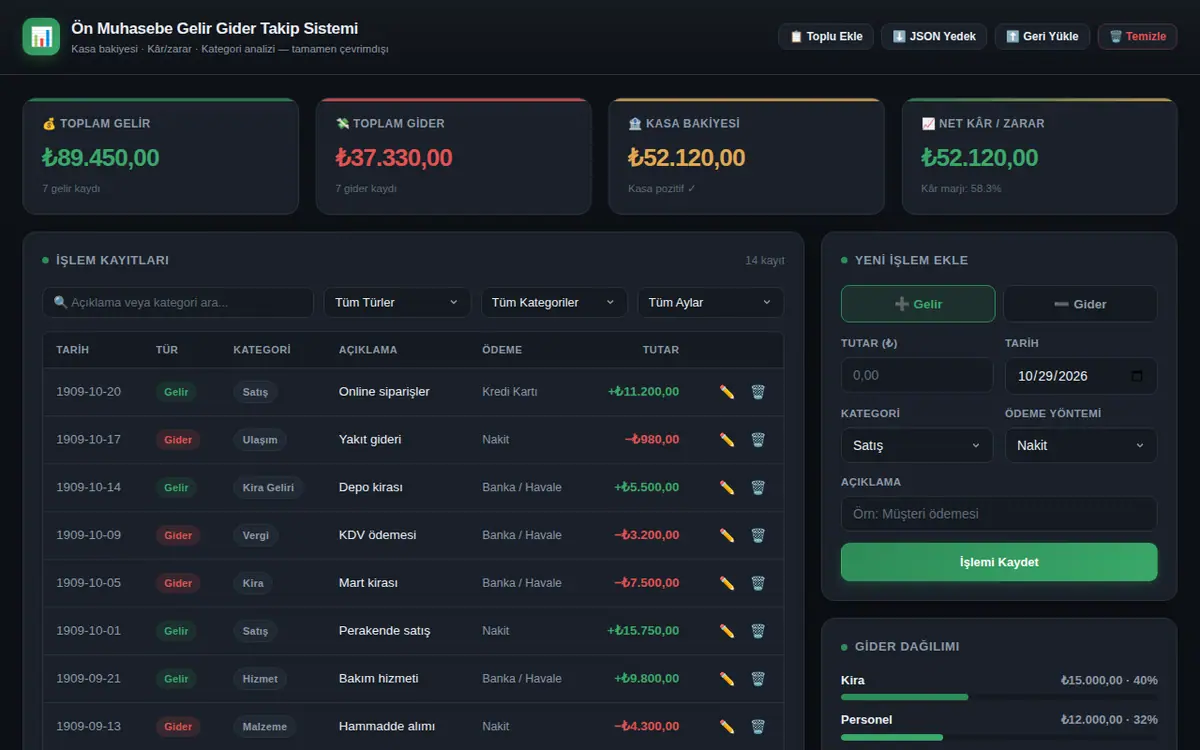Viewport: 1200px width, 750px height.
Task: Click the Kira Geliri category tag
Action: click(268, 488)
